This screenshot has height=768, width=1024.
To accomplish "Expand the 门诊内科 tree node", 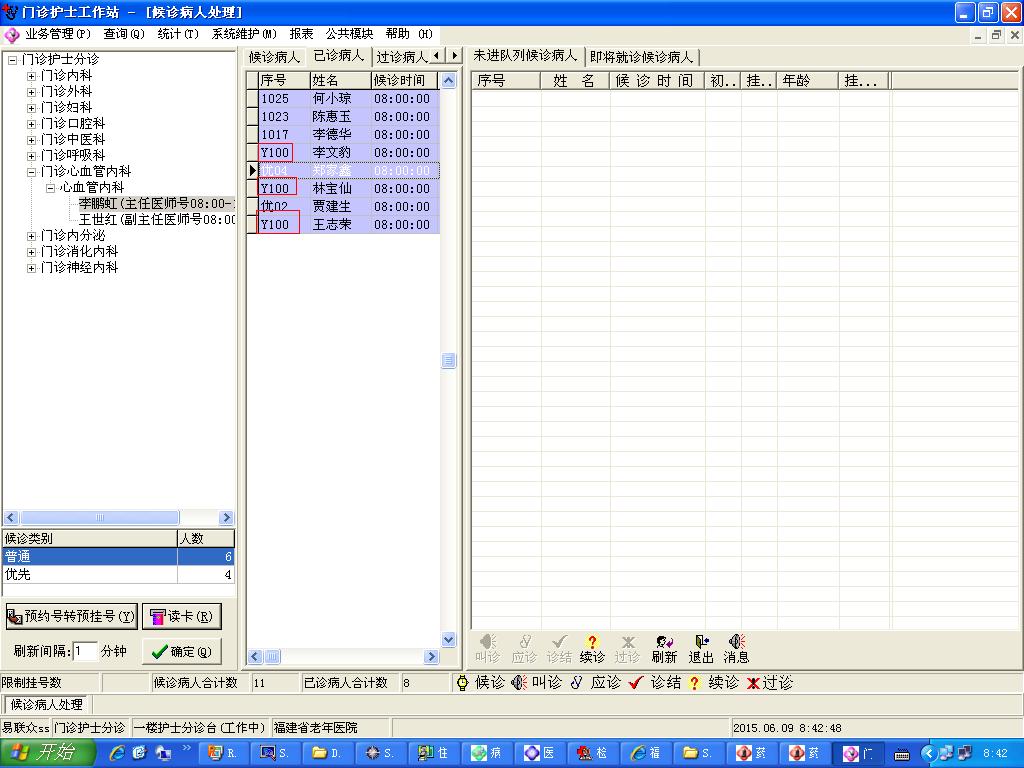I will pos(31,76).
